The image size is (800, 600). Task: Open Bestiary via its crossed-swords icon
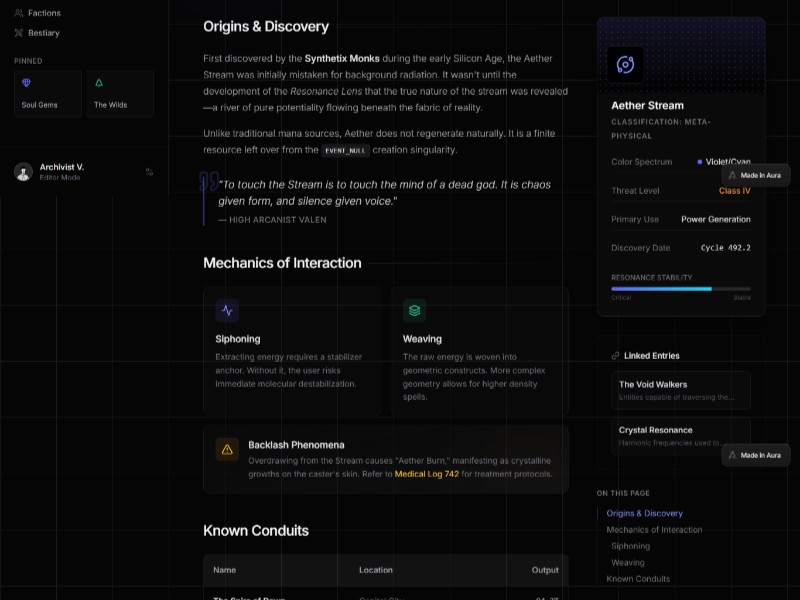point(19,33)
